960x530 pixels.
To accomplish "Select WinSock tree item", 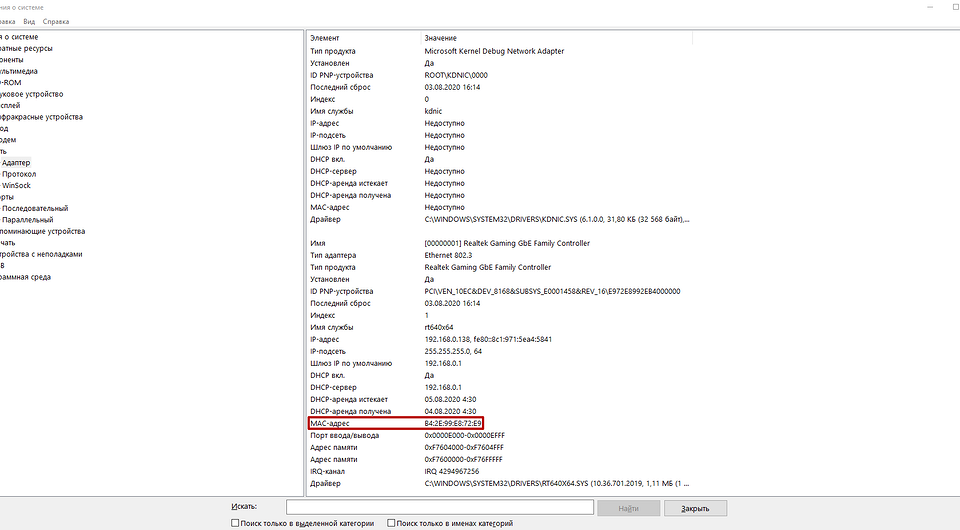I will [17, 185].
